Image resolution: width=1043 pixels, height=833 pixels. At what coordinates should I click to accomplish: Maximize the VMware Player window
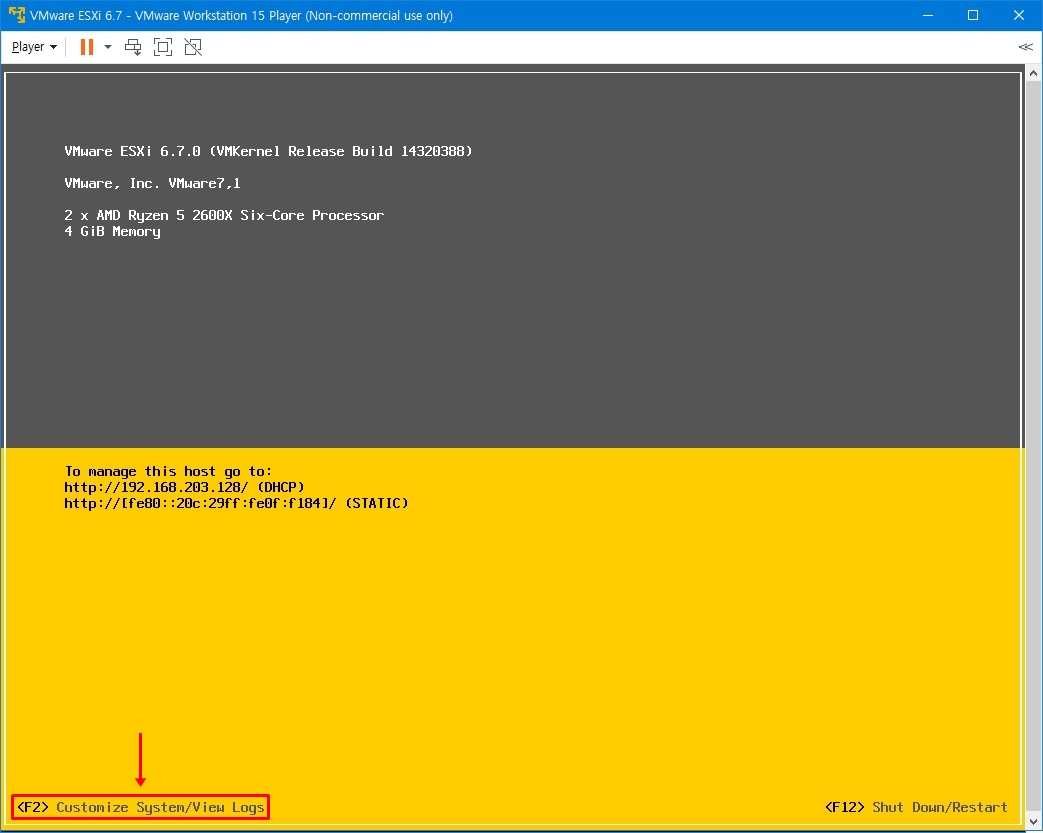click(x=973, y=15)
